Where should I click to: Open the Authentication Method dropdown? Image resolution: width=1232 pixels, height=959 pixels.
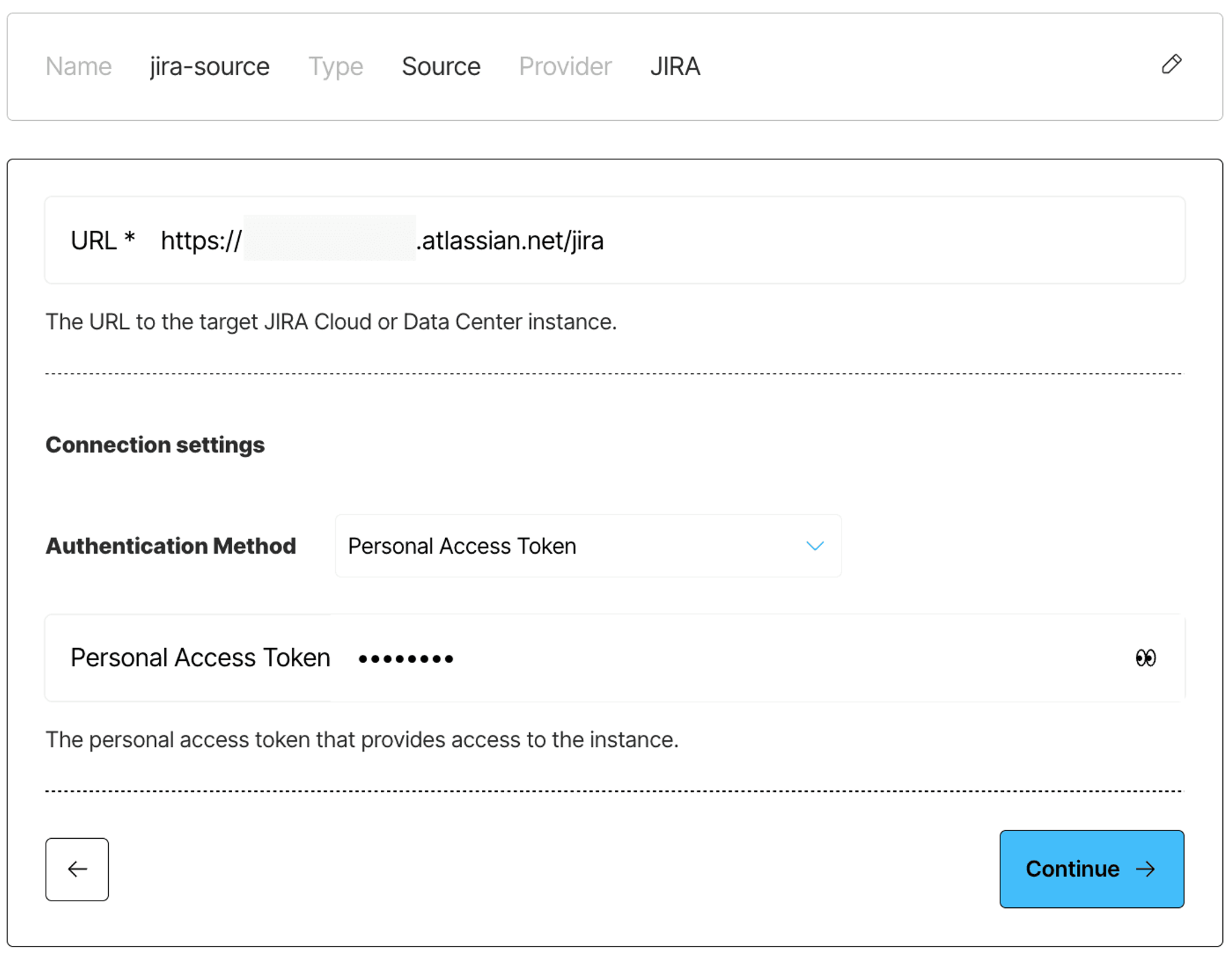pos(588,545)
